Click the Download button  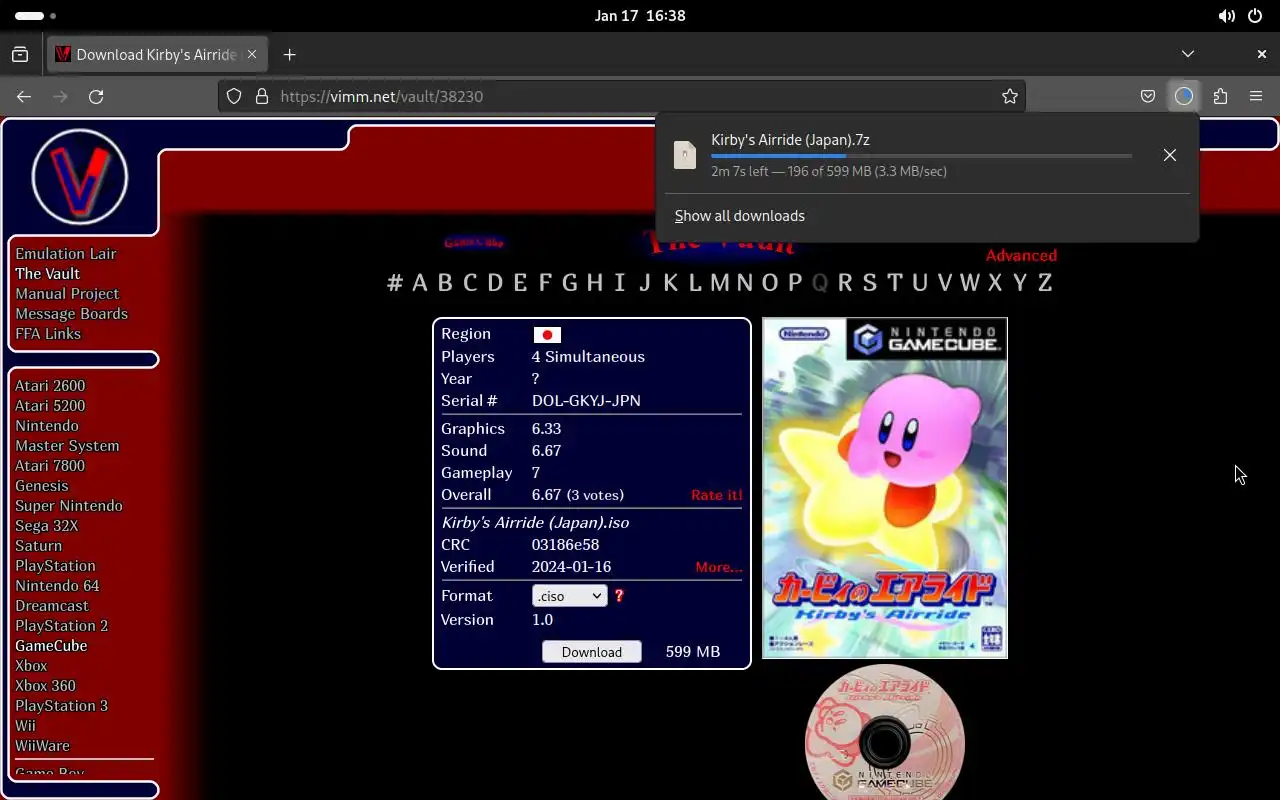click(592, 652)
